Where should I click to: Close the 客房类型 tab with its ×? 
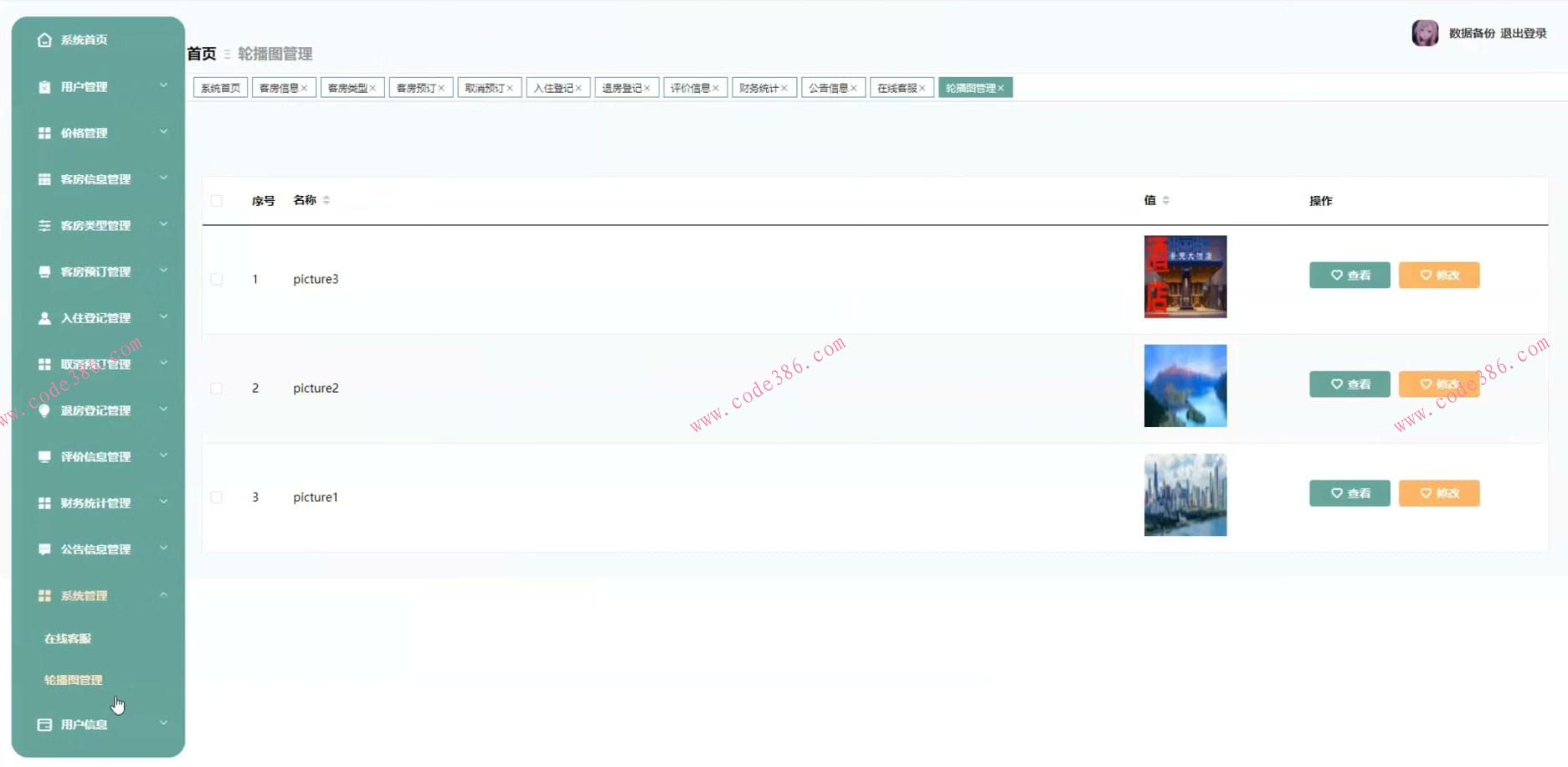click(373, 88)
